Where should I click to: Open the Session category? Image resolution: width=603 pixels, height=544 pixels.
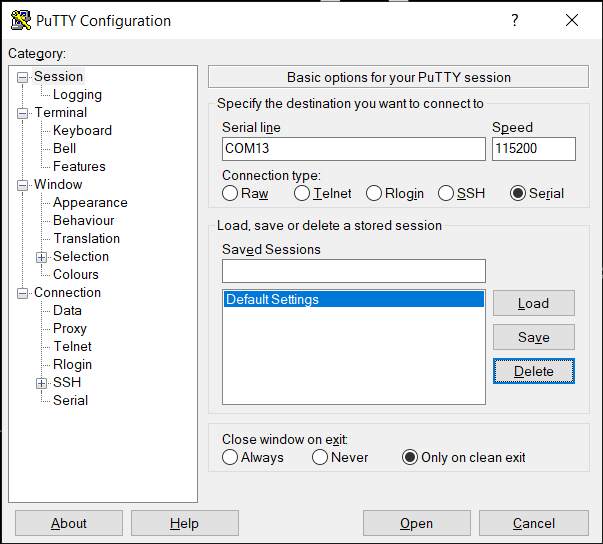coord(58,77)
